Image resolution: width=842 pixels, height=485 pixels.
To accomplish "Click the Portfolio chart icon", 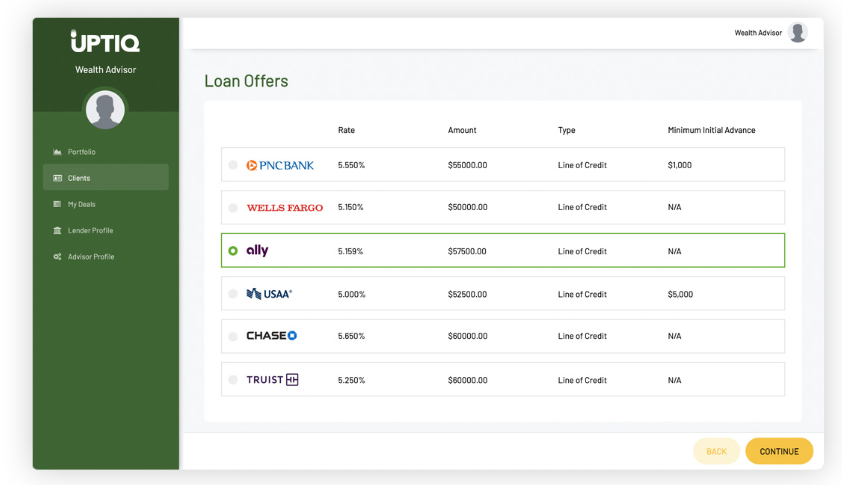I will [x=57, y=152].
